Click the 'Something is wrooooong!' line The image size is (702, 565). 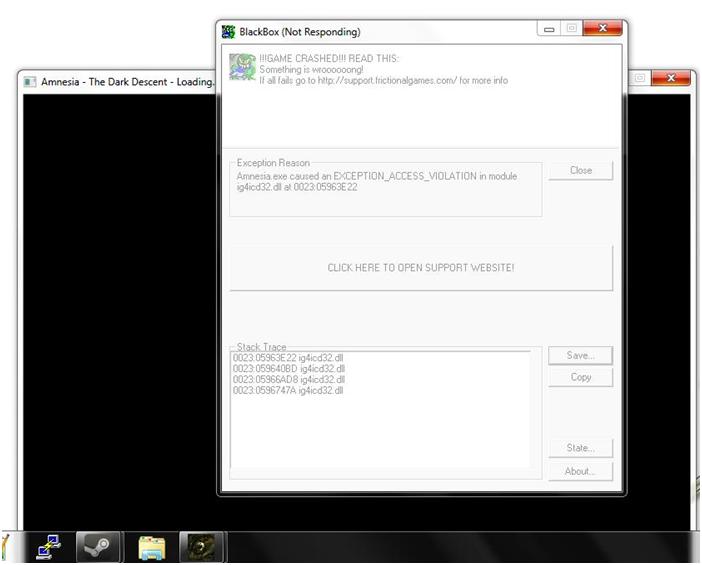tap(312, 69)
